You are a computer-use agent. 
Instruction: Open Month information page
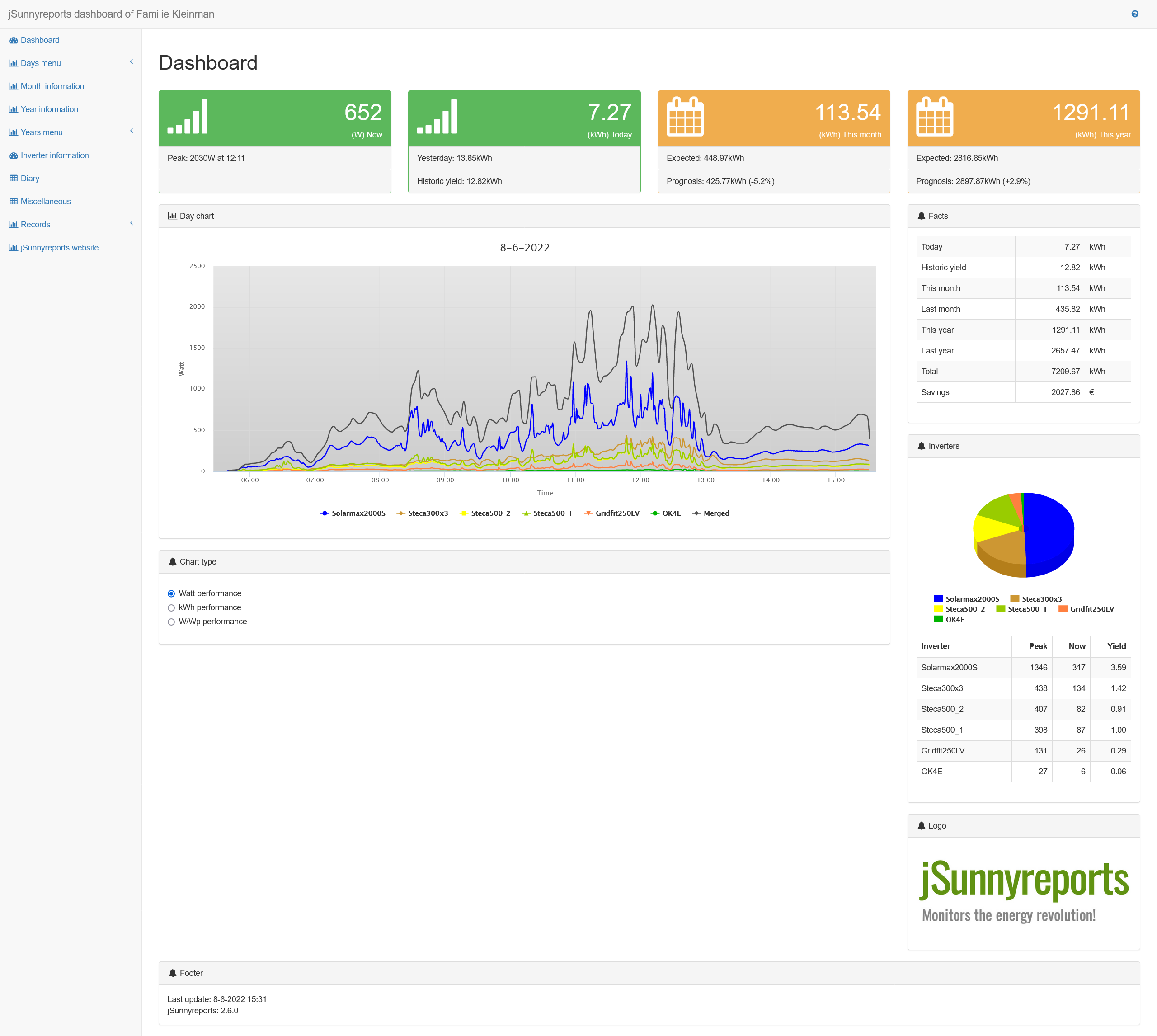point(52,86)
